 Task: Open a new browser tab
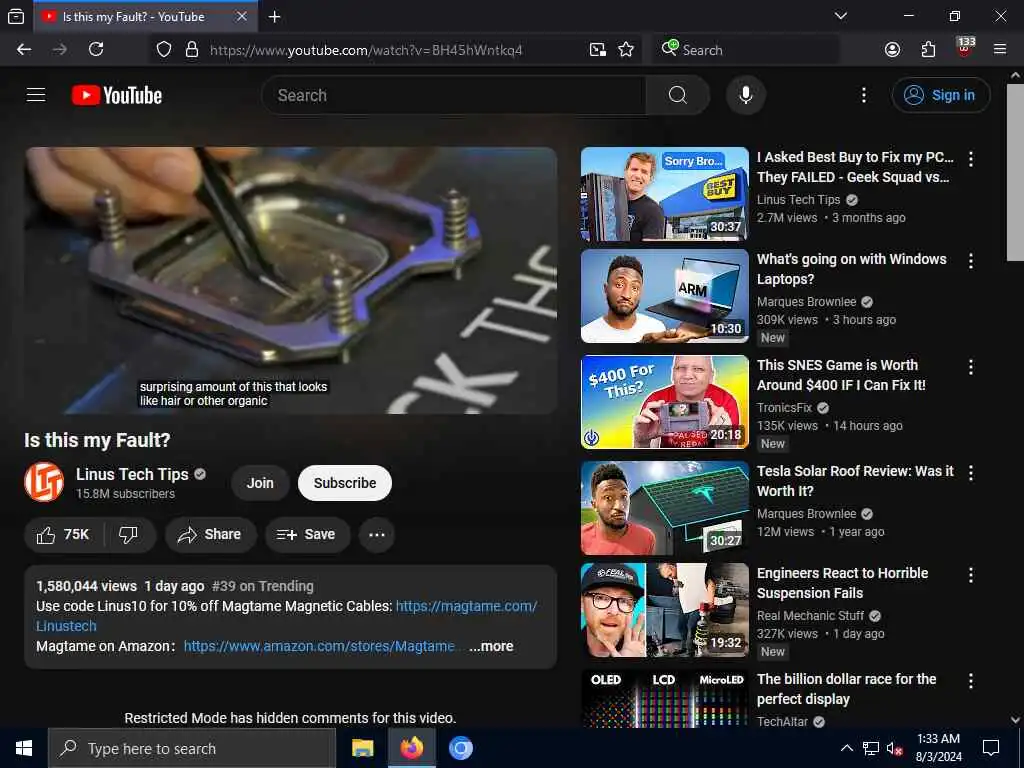point(275,16)
